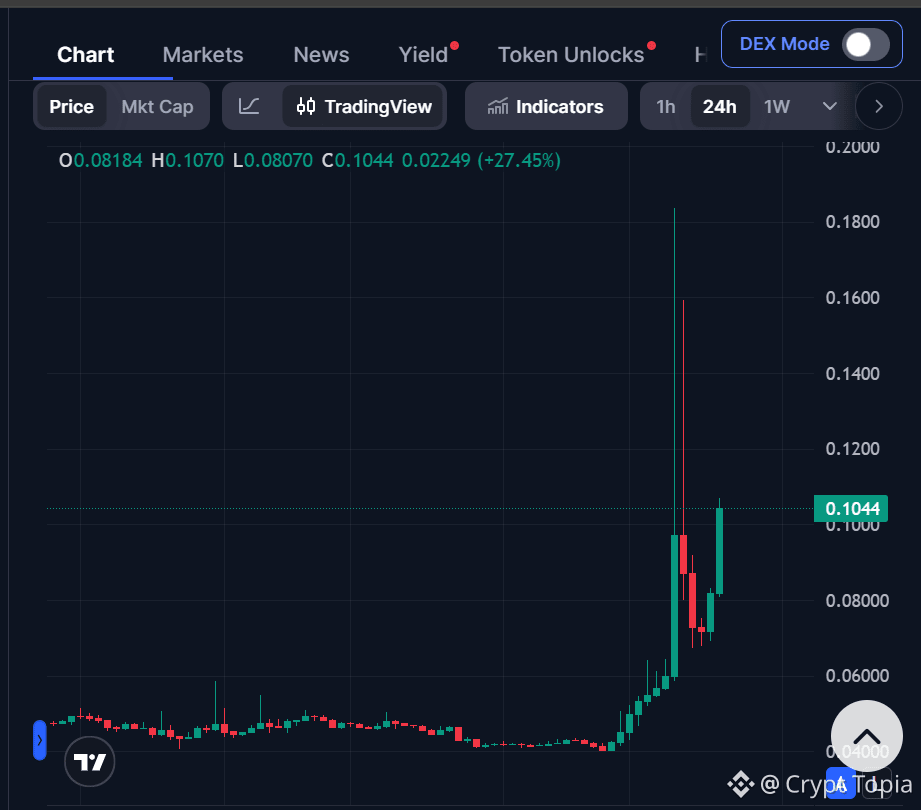Open the Token Unlocks tab
The height and width of the screenshot is (810, 921).
(x=571, y=55)
